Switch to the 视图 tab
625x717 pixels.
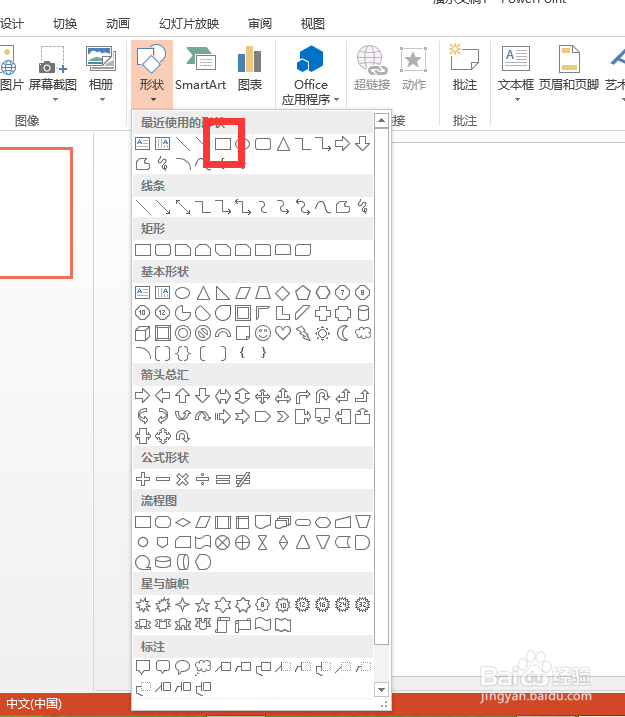click(x=313, y=23)
